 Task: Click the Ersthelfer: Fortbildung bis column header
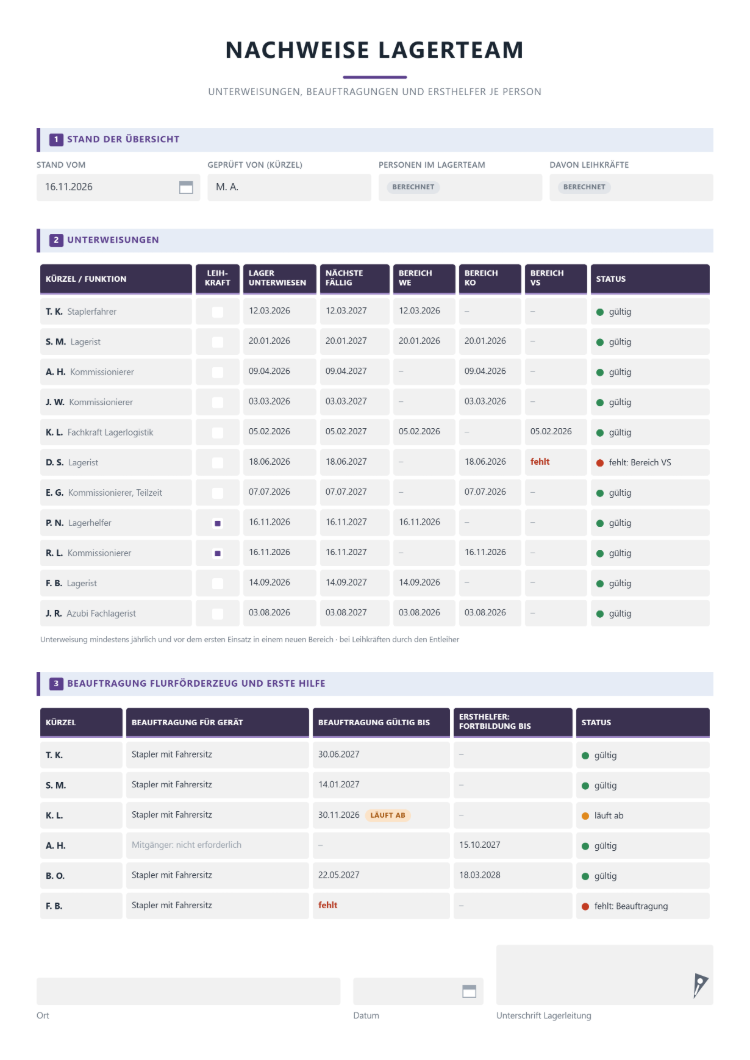click(x=513, y=722)
